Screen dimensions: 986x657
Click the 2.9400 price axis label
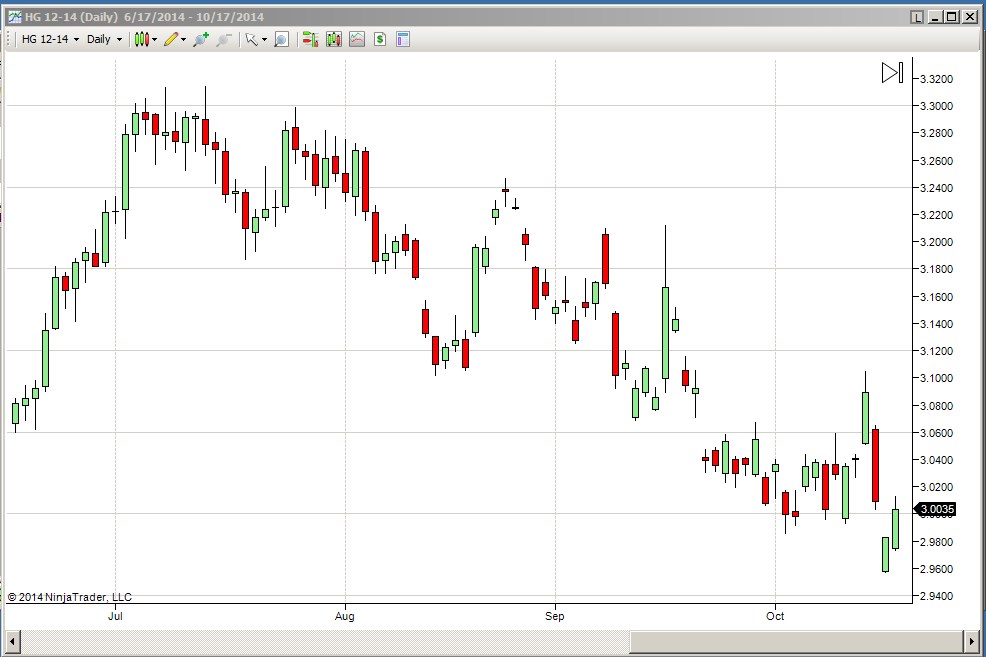click(936, 596)
